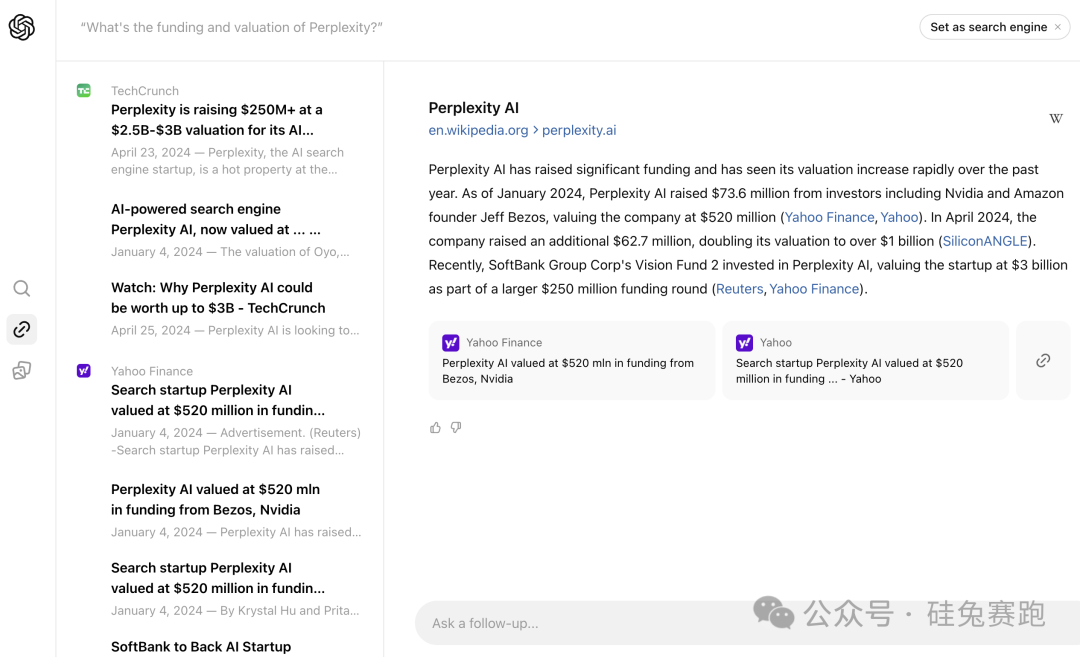Open the Reuters citation link

pos(739,289)
